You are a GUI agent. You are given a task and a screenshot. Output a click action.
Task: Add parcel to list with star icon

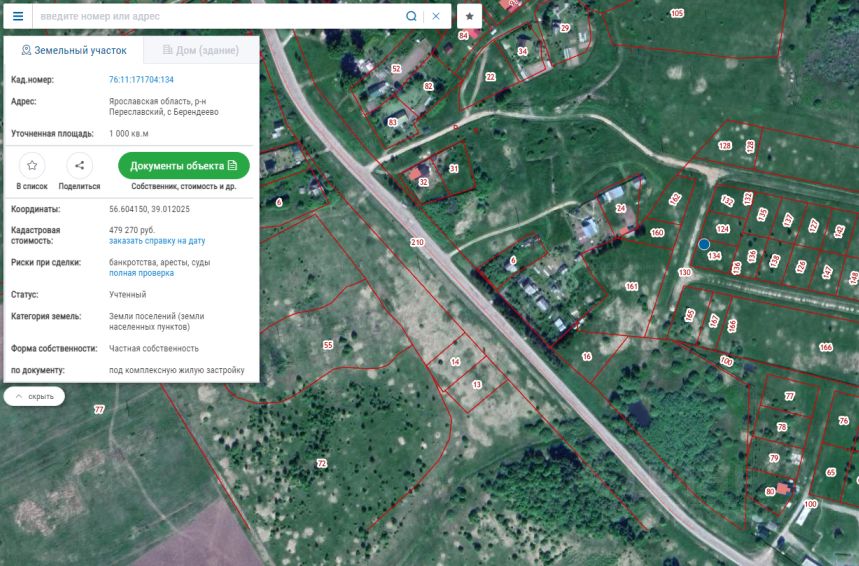click(x=32, y=165)
